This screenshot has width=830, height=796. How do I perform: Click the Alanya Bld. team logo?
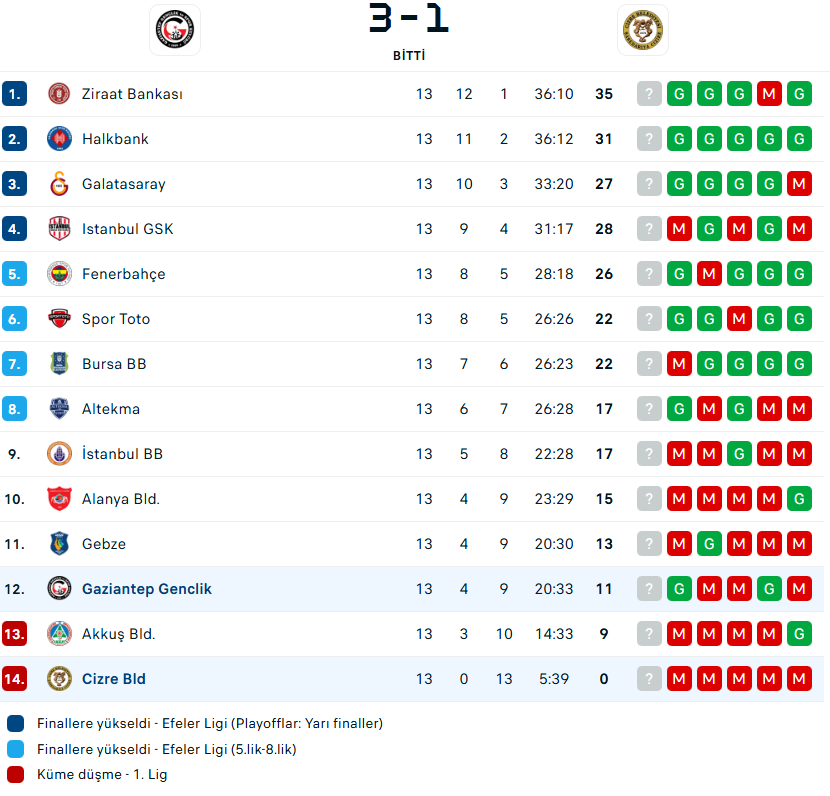pos(59,499)
